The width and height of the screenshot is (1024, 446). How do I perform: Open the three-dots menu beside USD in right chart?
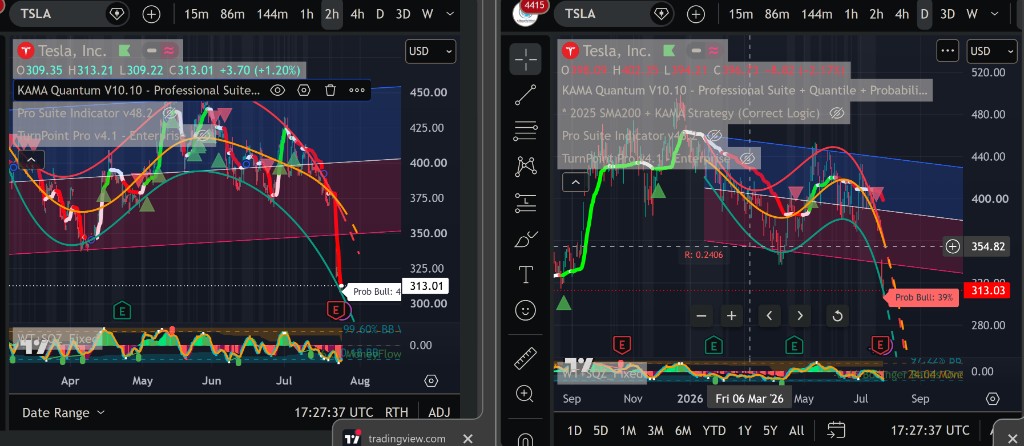[948, 51]
